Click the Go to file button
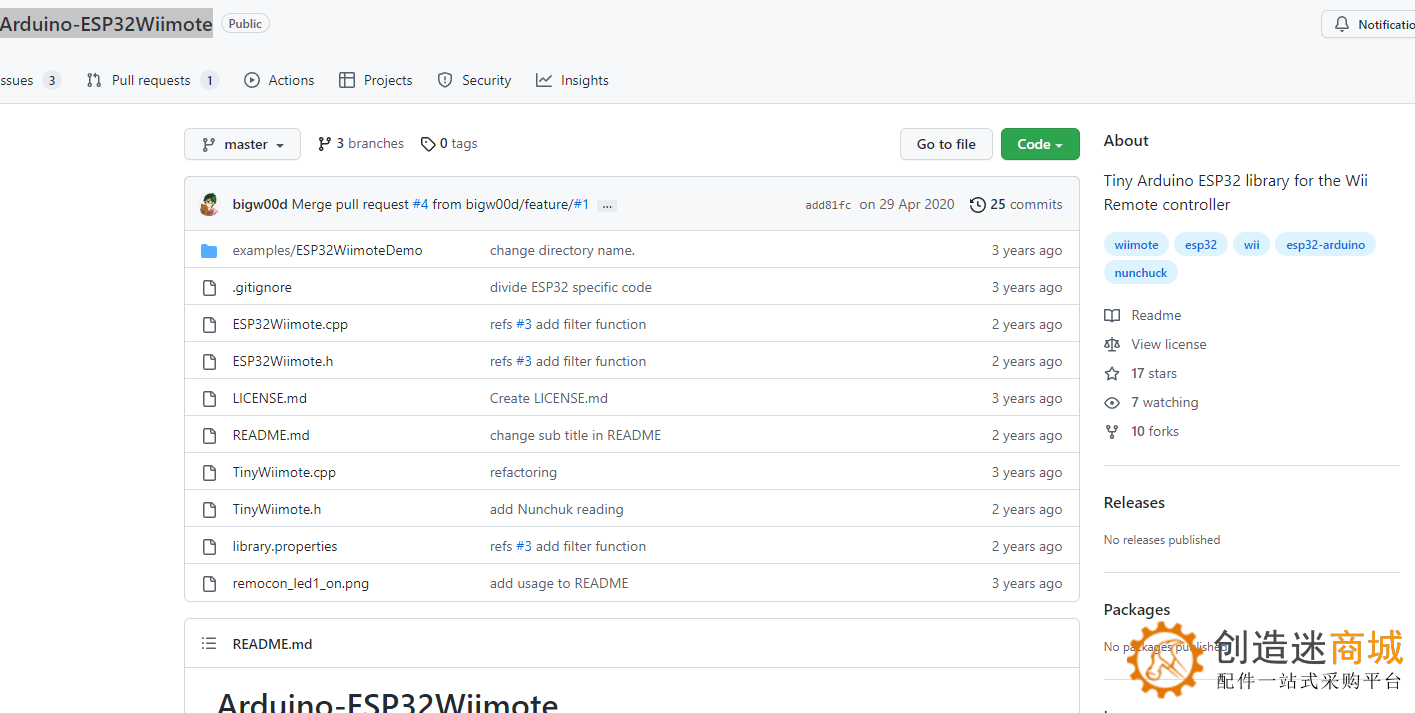Viewport: 1415px width, 713px height. pos(946,144)
